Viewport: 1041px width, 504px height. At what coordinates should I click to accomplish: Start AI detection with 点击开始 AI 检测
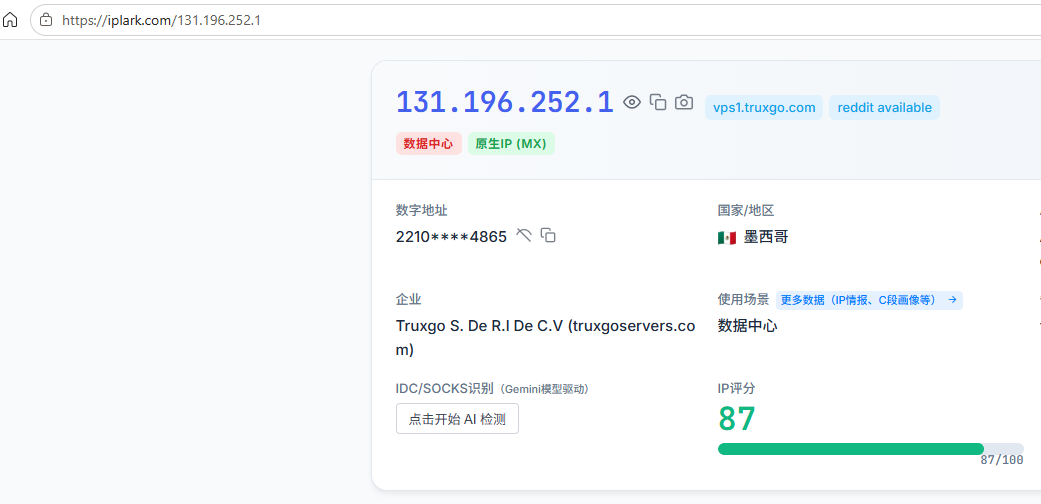(457, 419)
